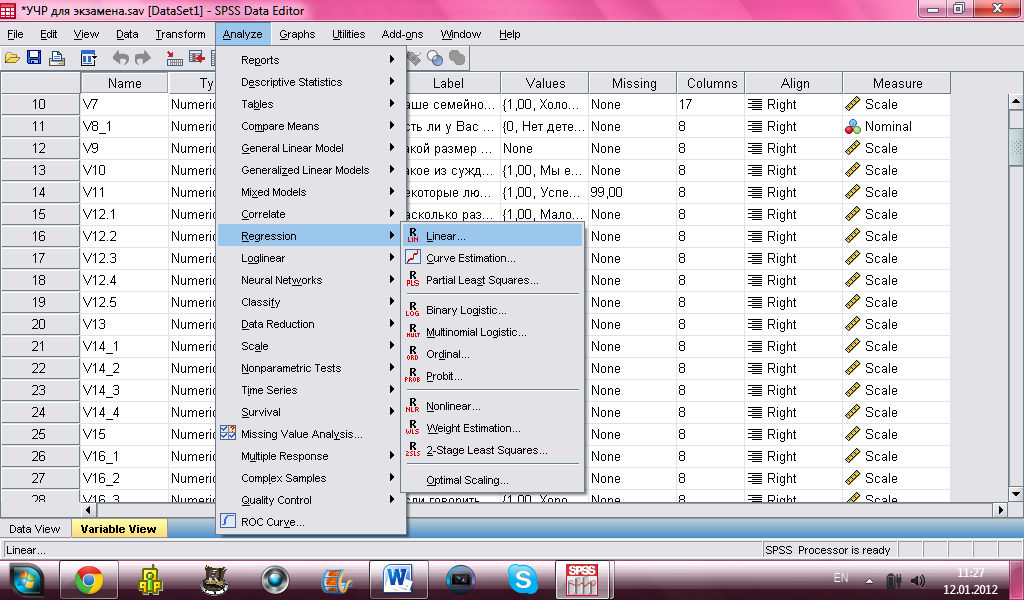Image resolution: width=1024 pixels, height=600 pixels.
Task: Click the Probit PROB icon
Action: point(413,375)
